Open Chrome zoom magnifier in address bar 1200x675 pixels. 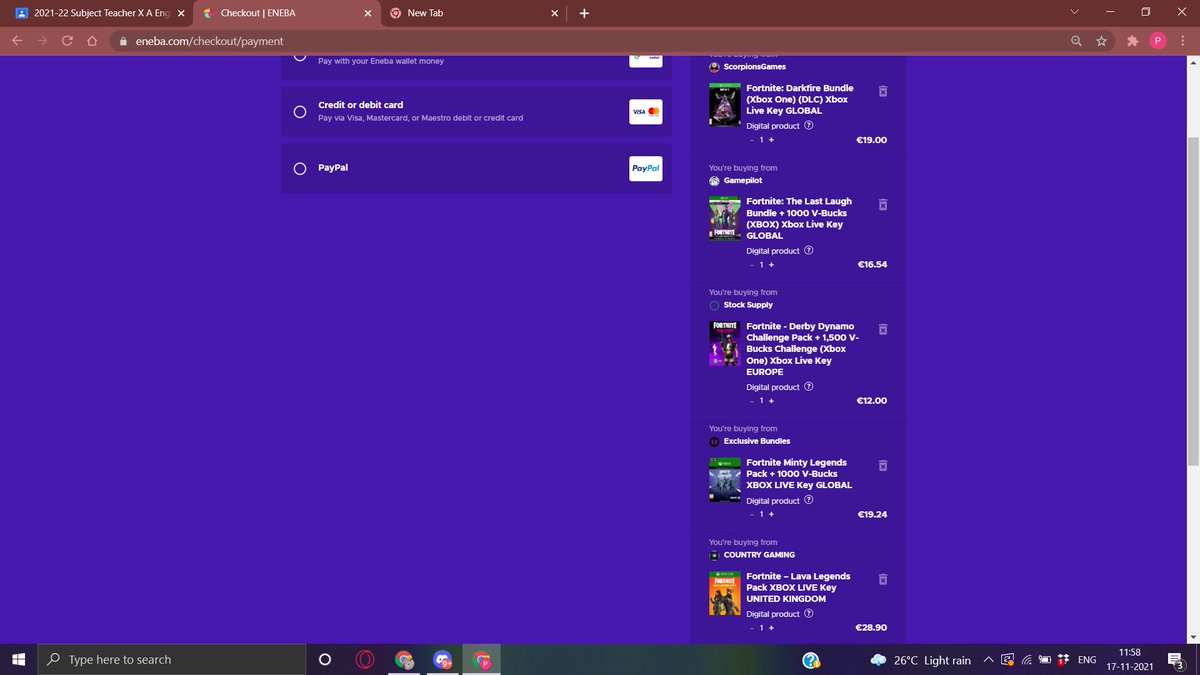(x=1076, y=41)
